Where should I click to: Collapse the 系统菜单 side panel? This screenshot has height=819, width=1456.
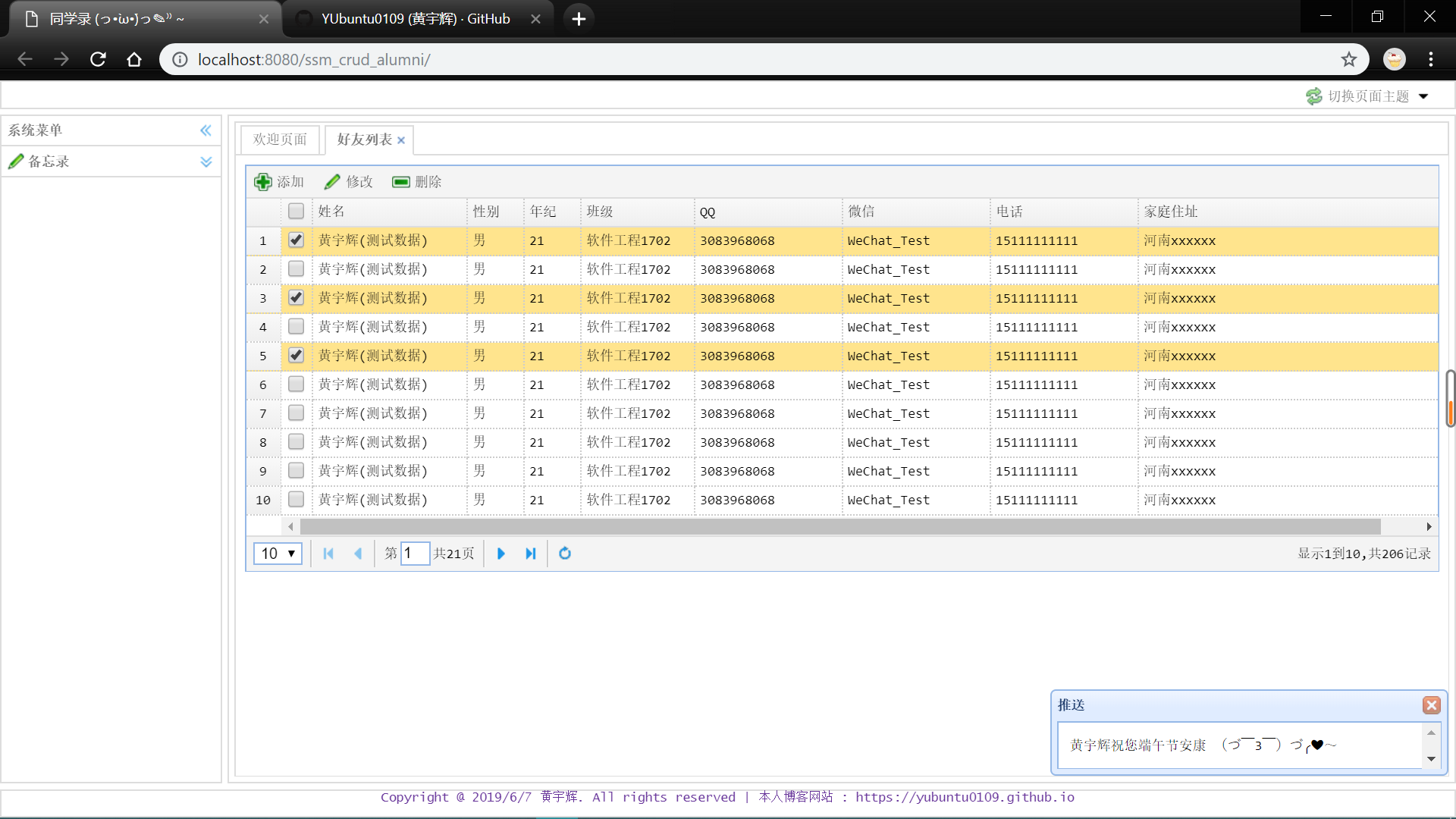pos(206,130)
